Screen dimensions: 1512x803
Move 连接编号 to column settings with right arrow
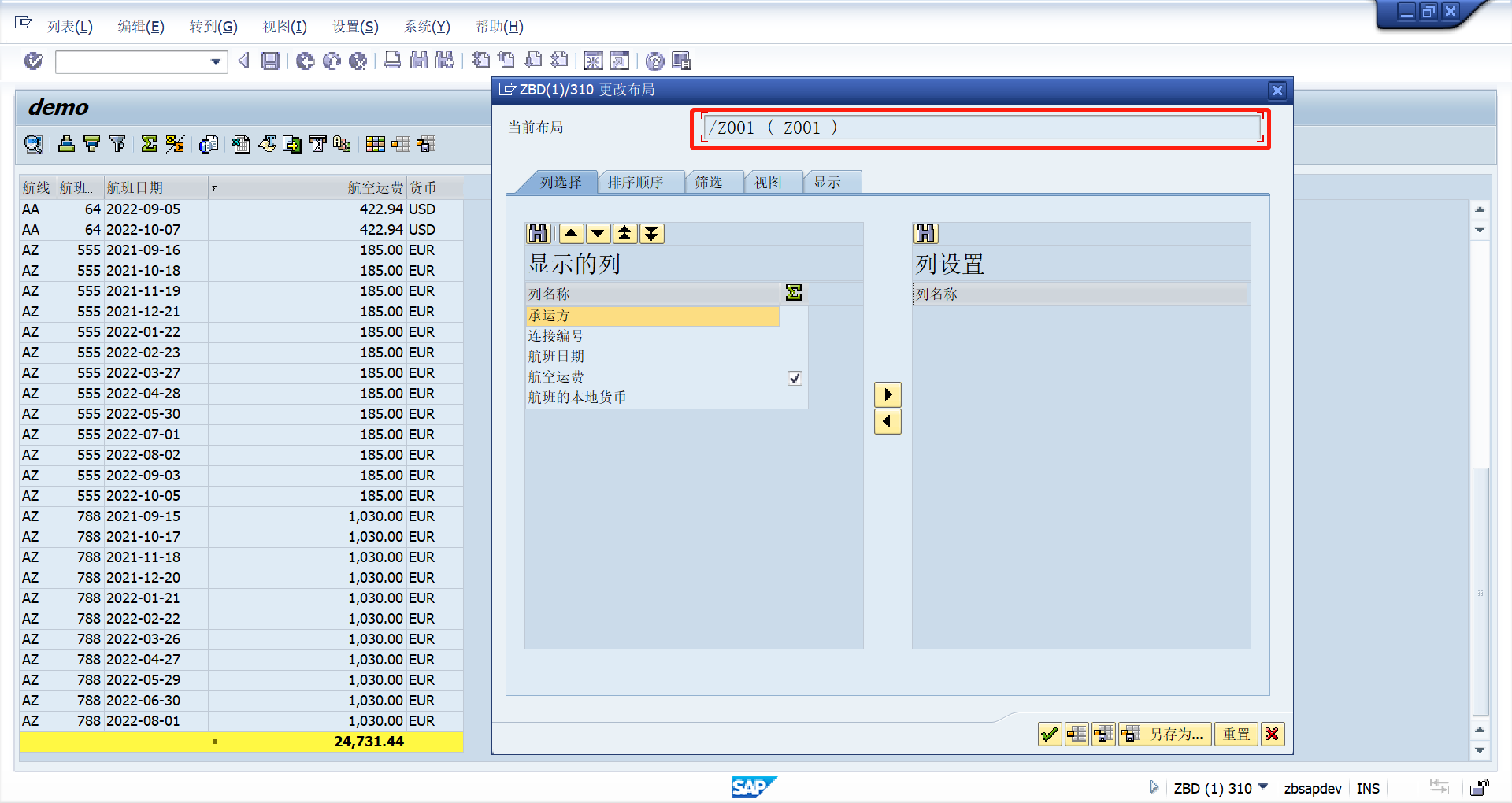(x=888, y=394)
